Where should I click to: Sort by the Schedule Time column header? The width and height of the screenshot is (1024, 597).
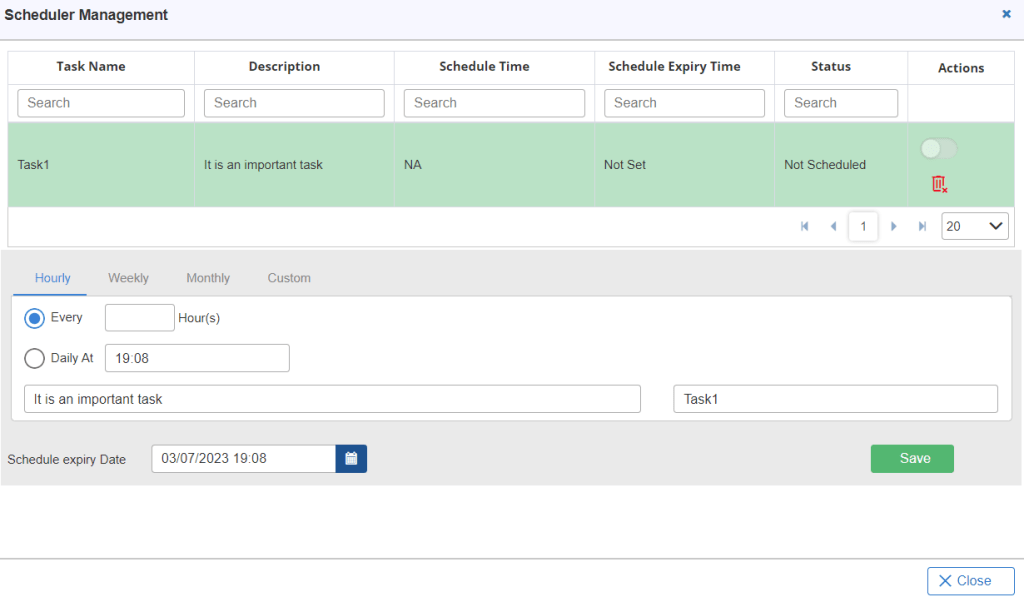(x=484, y=67)
